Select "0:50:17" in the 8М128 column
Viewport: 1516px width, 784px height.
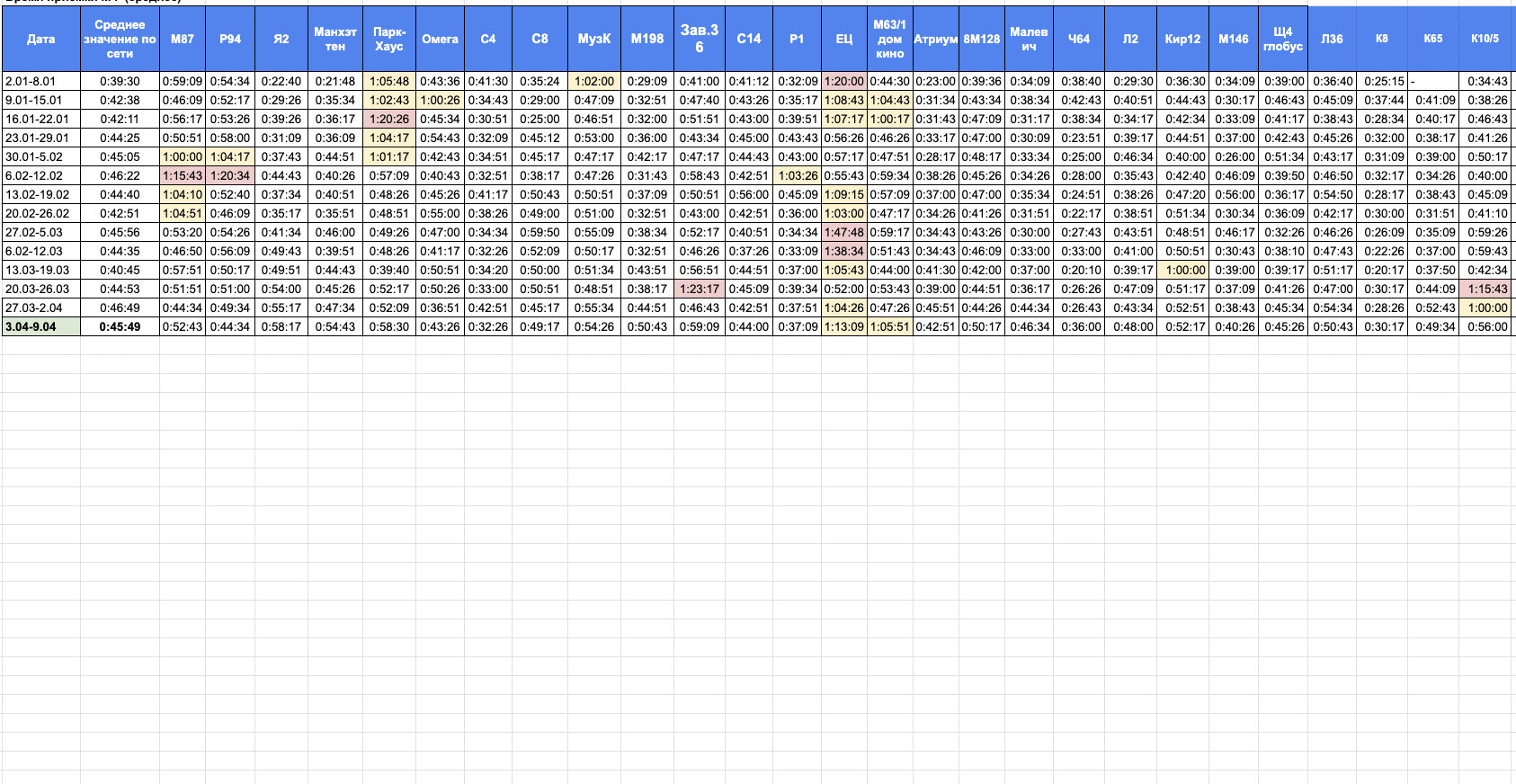(x=982, y=326)
